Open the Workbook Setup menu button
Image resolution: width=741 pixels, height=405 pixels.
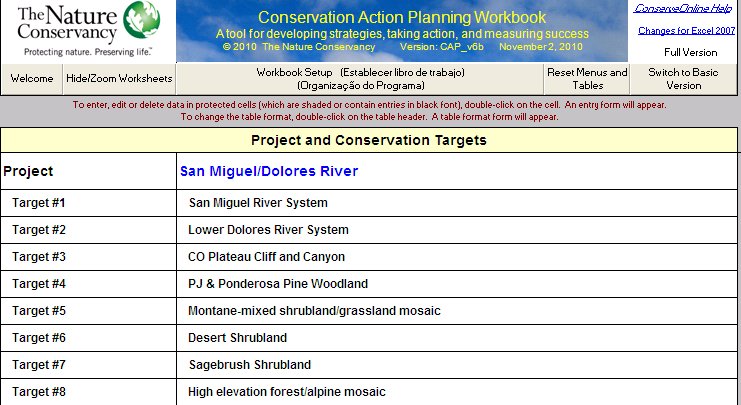(x=360, y=79)
